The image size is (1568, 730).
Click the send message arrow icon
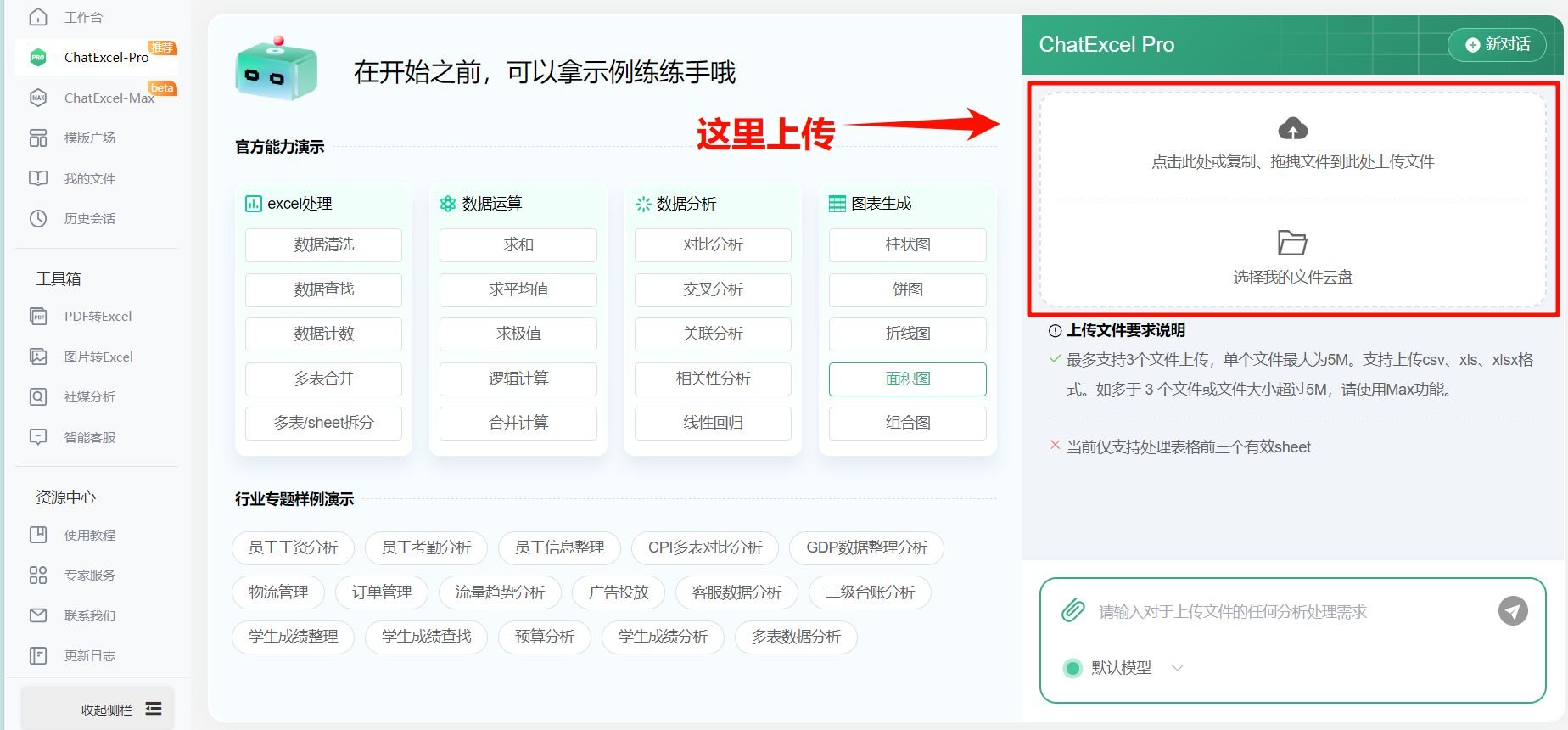coord(1512,611)
